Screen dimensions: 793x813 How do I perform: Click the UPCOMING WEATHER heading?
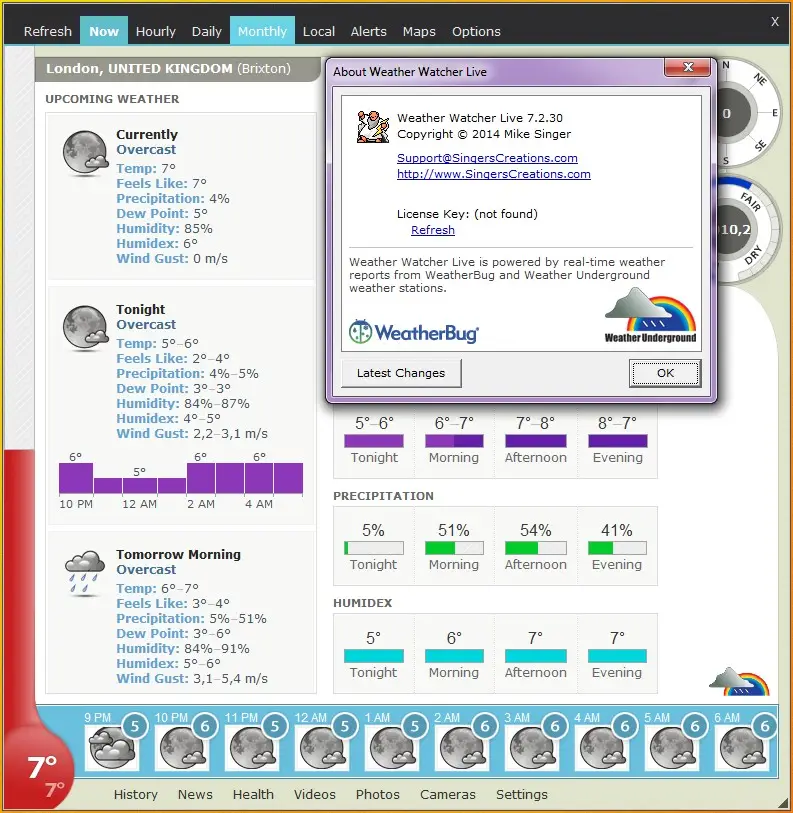112,99
